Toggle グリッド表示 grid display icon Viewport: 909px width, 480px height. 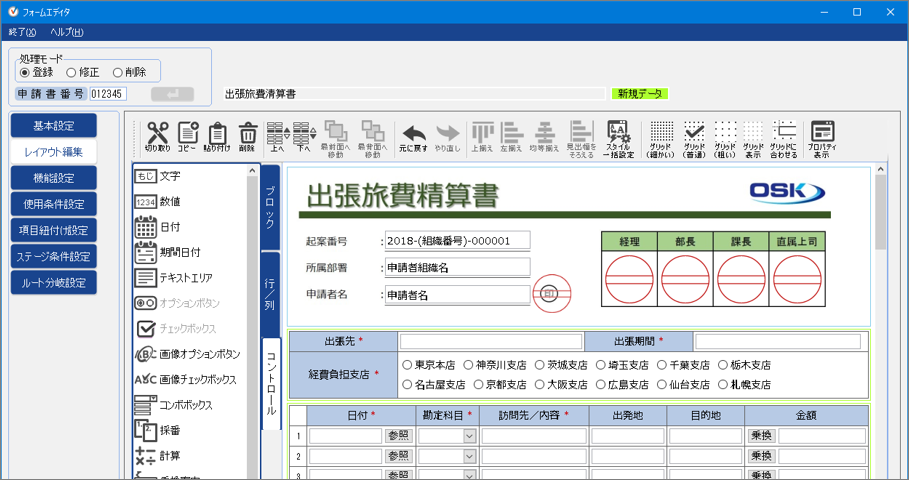(x=753, y=139)
